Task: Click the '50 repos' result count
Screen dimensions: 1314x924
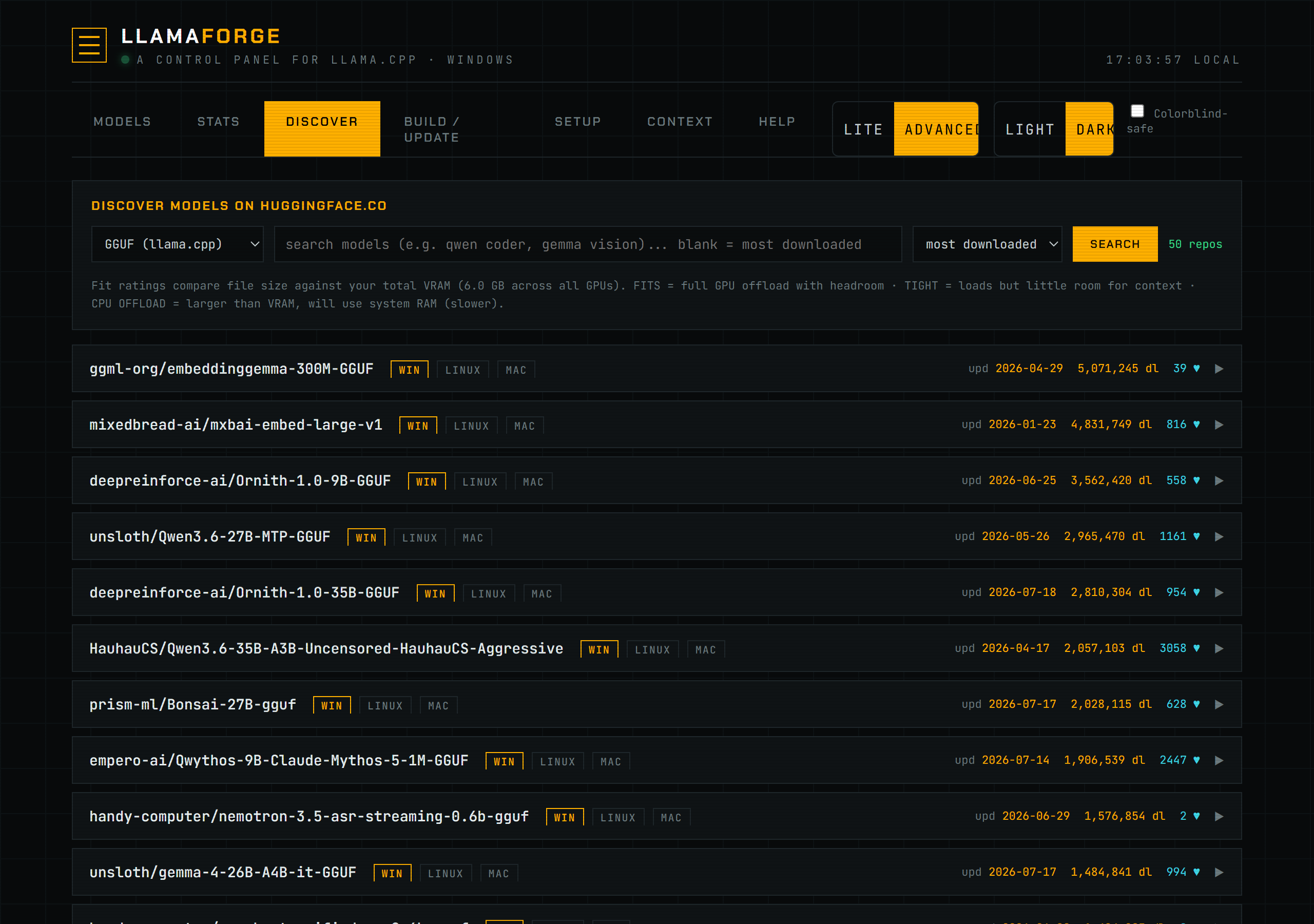Action: [x=1195, y=244]
